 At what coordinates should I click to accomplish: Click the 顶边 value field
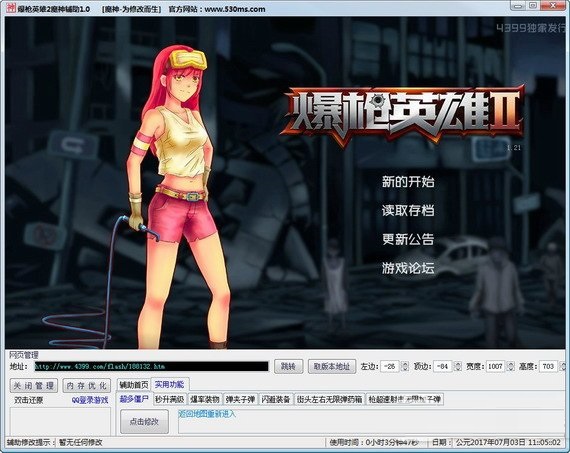pos(443,366)
